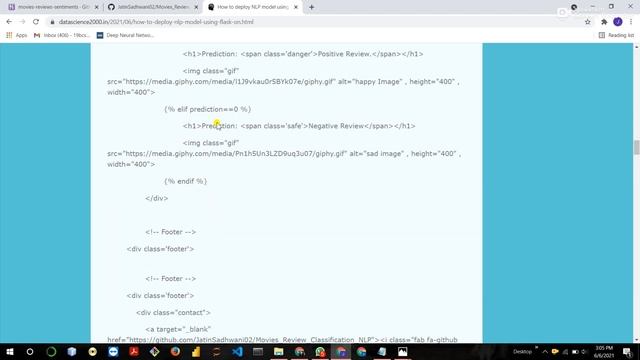Open Visual Studio Code from taskbar
The height and width of the screenshot is (360, 640).
237,351
